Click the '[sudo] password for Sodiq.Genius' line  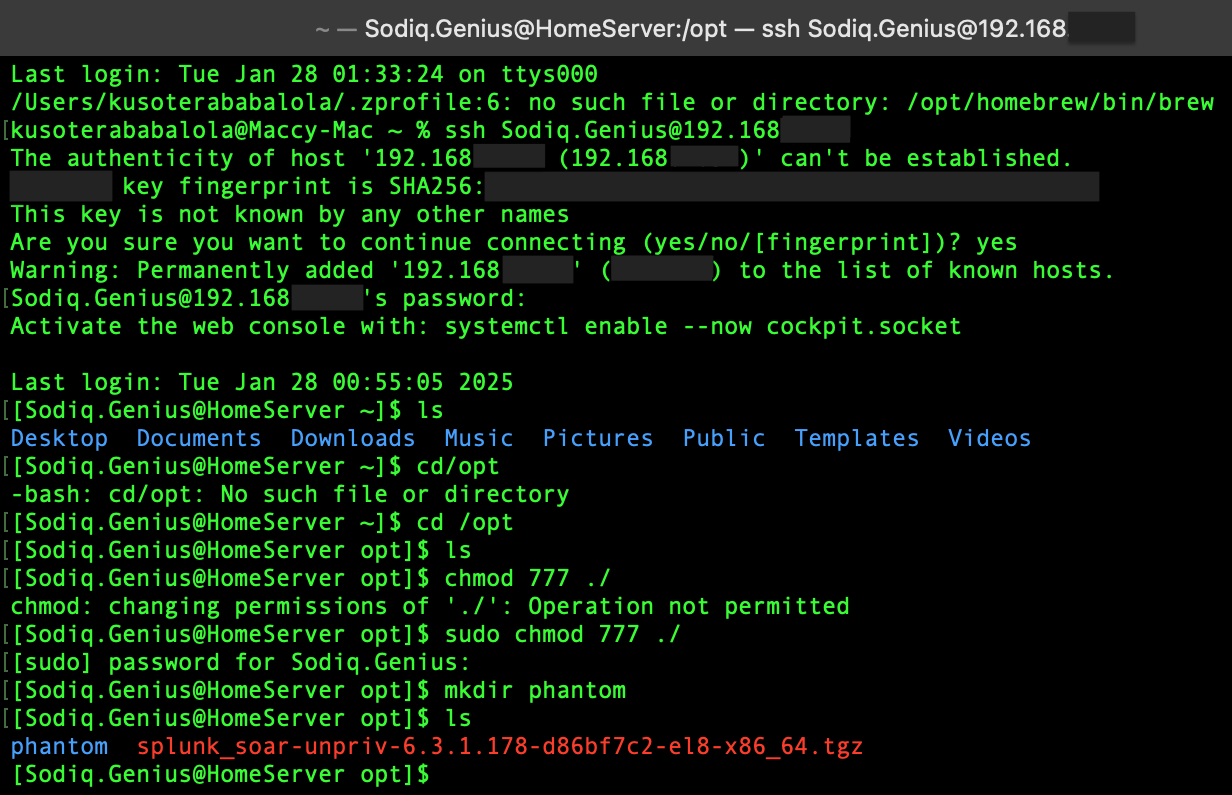click(240, 662)
